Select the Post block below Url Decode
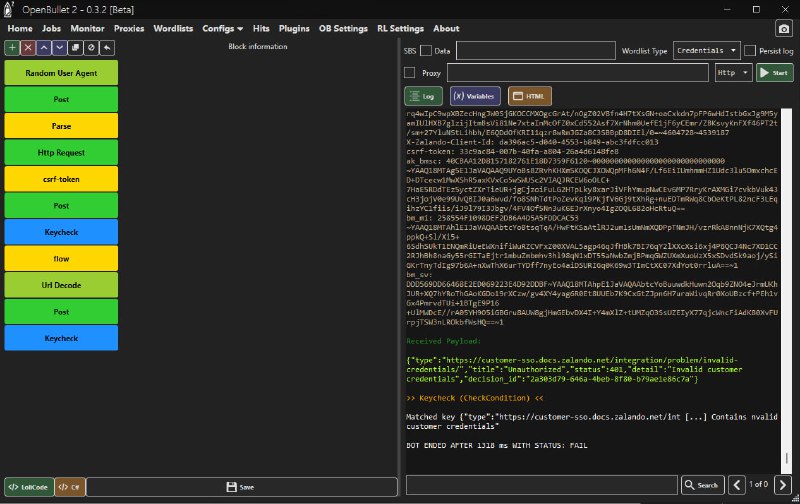 pos(61,312)
